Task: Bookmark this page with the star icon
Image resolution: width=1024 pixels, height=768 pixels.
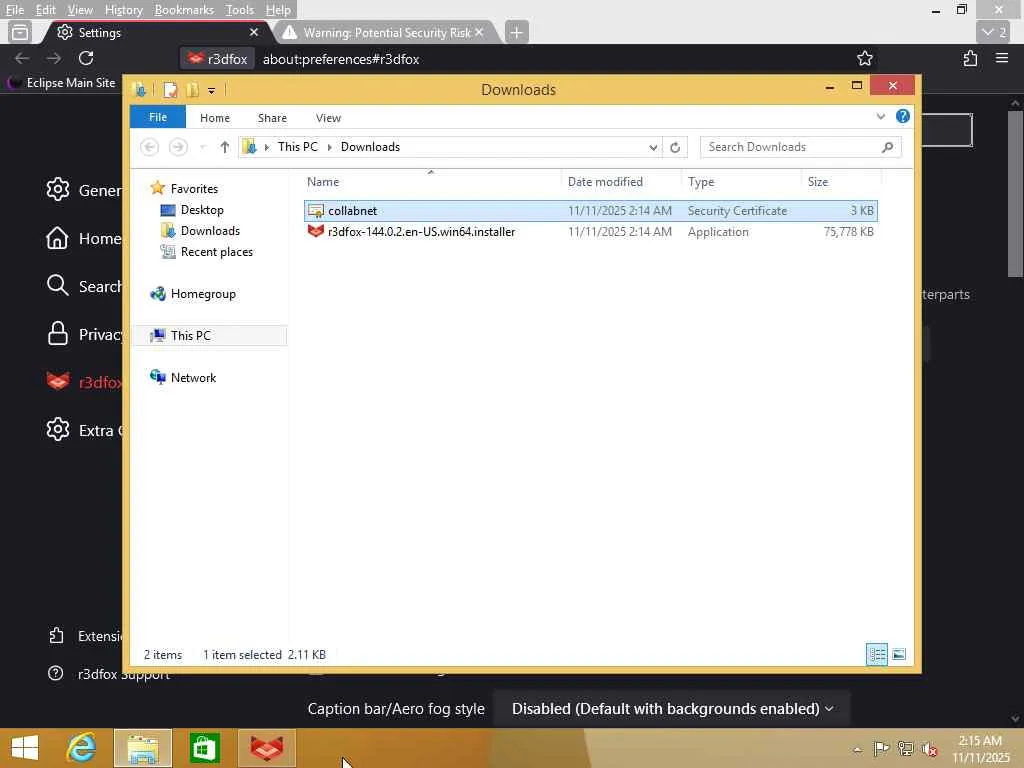Action: click(865, 58)
